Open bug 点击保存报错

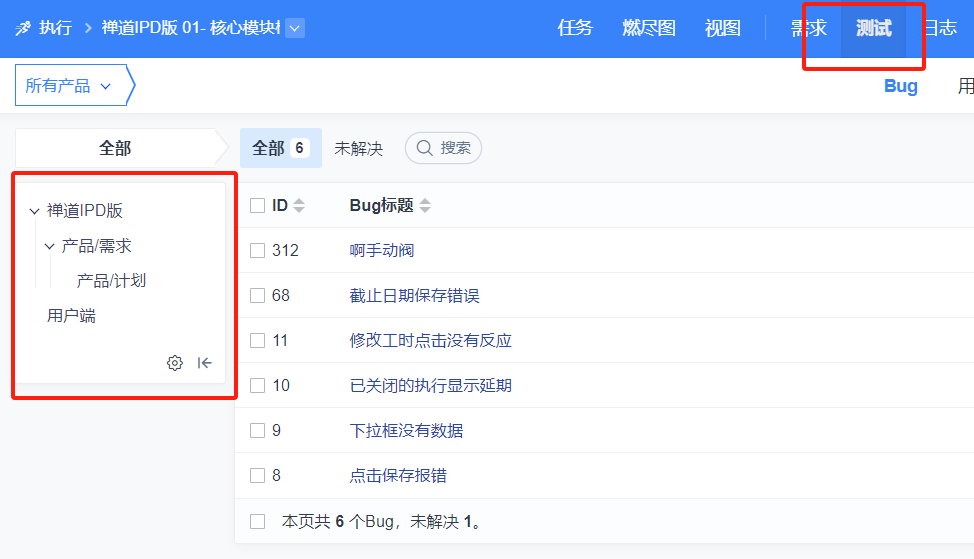pos(398,476)
